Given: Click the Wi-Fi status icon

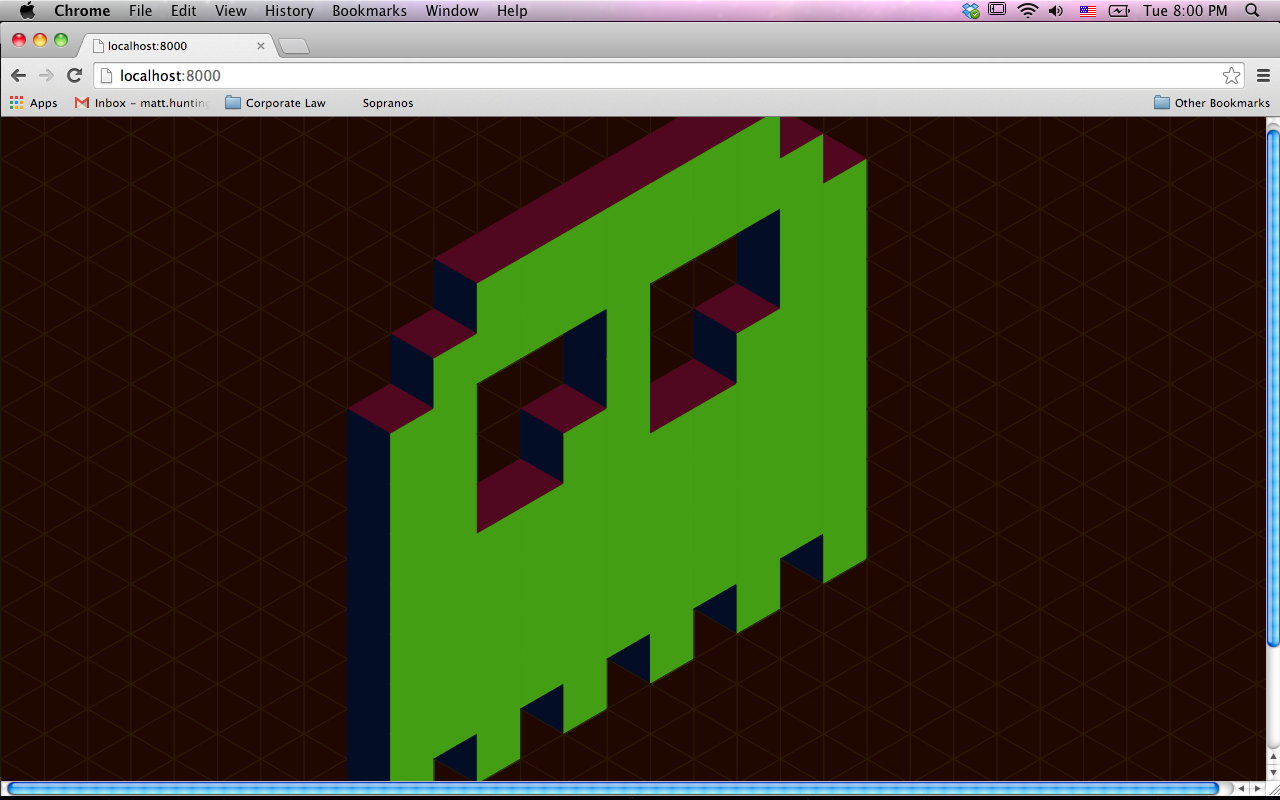Looking at the screenshot, I should pyautogui.click(x=1027, y=11).
